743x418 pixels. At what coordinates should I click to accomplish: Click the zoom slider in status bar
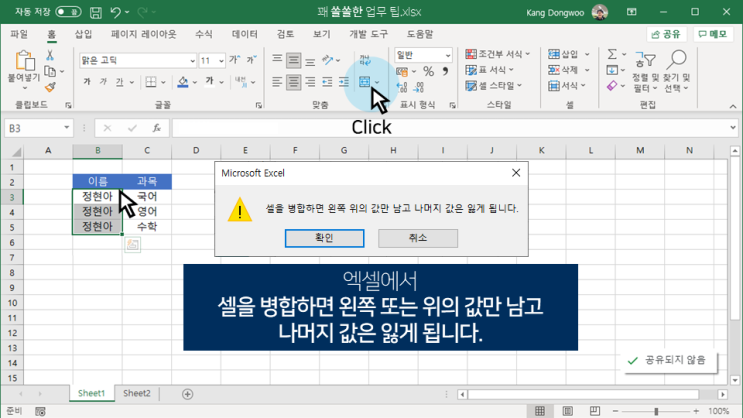tap(656, 411)
